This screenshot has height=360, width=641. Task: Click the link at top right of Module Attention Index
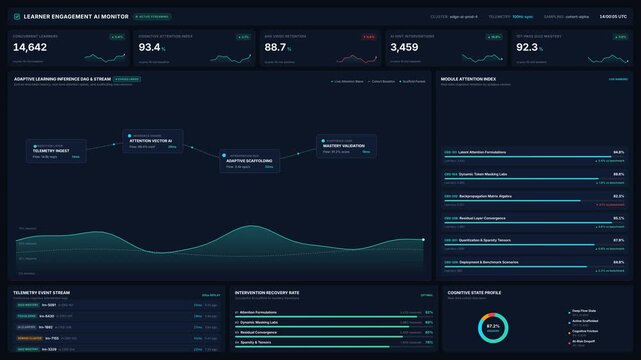[x=619, y=79]
